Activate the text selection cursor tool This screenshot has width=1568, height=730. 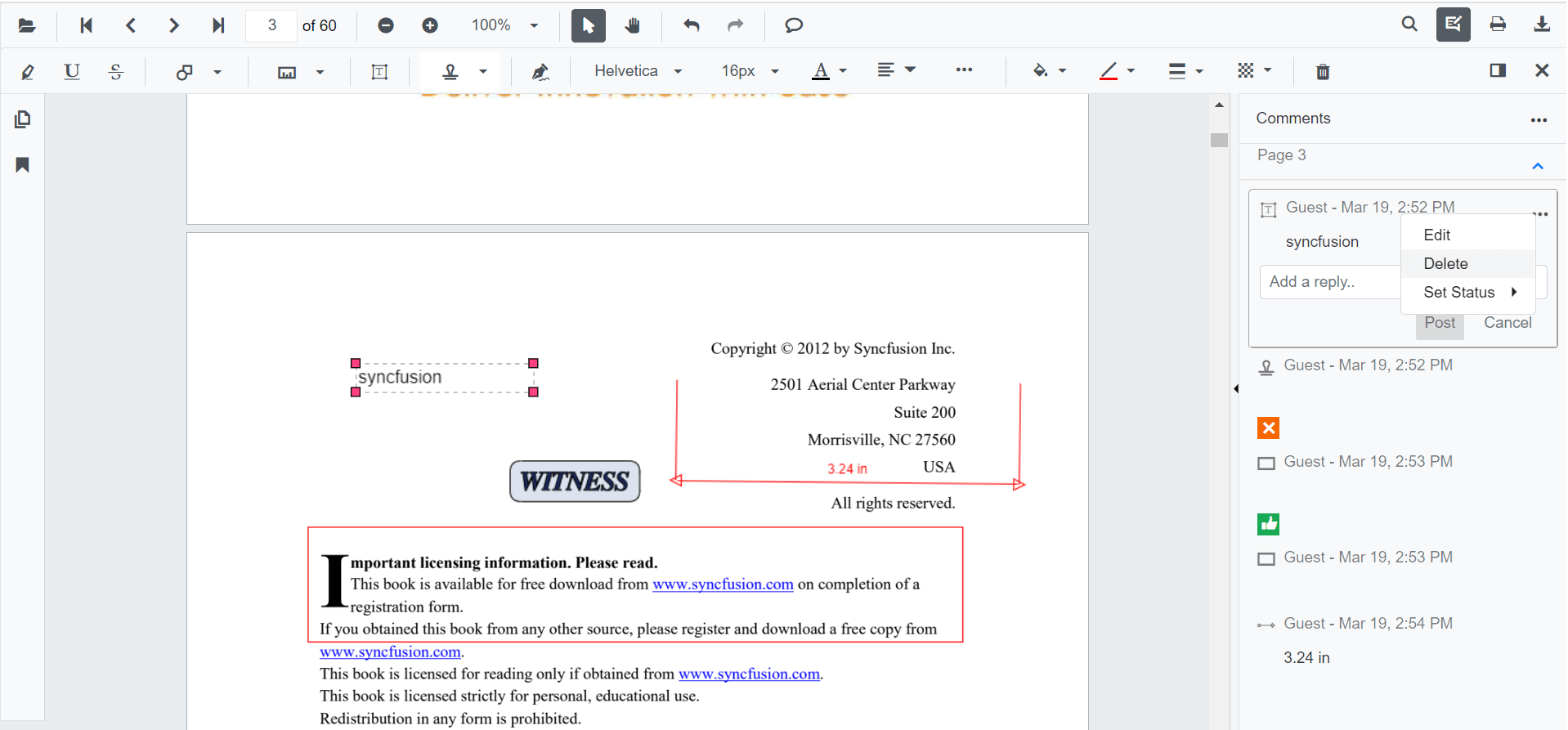(589, 25)
